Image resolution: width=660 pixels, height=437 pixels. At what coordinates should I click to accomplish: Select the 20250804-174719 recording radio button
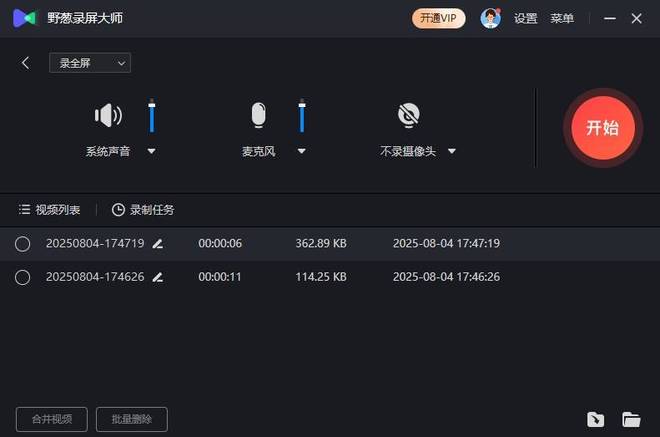(23, 243)
